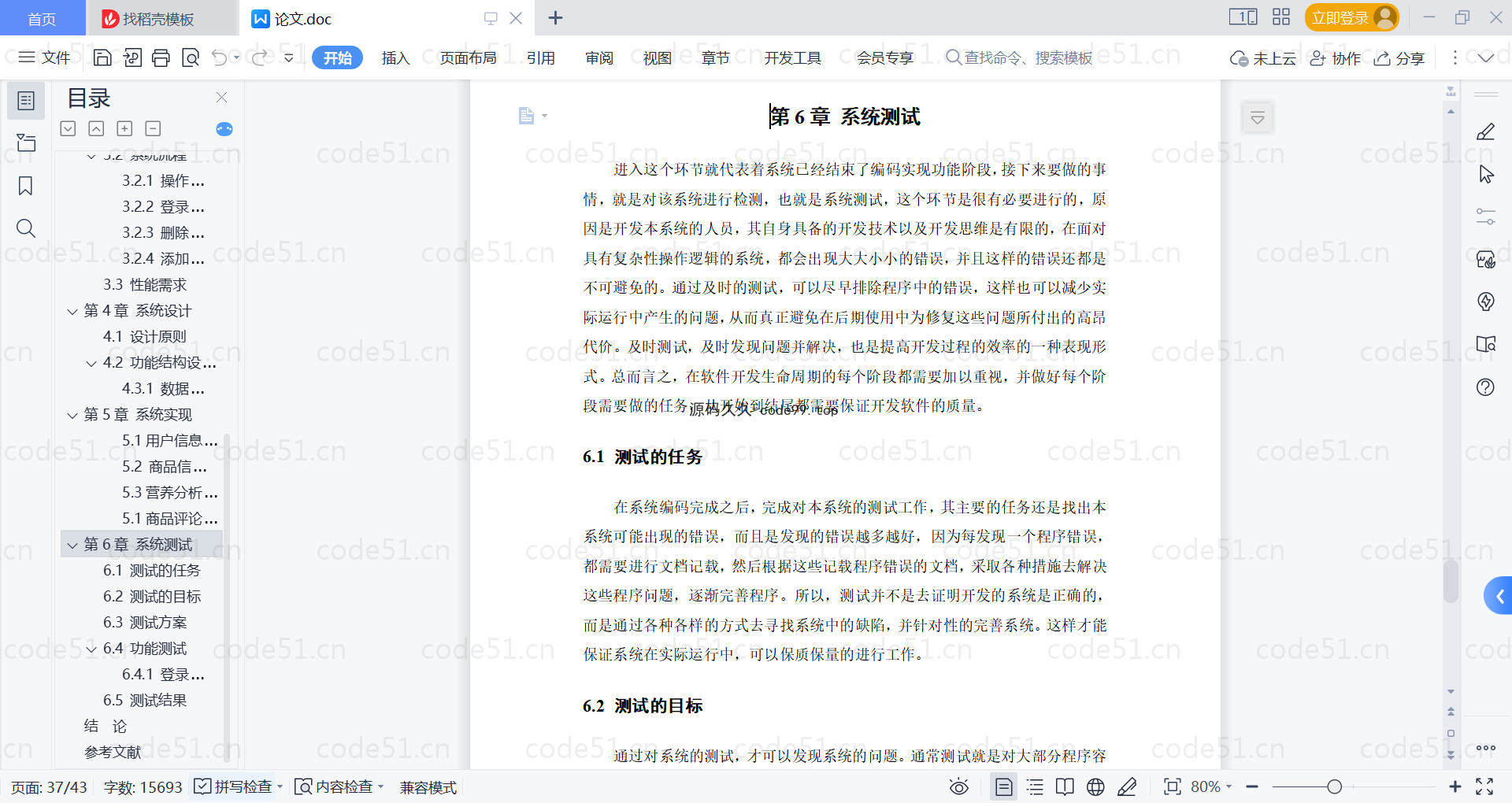The height and width of the screenshot is (803, 1512).
Task: Switch to web layout globe icon
Action: 1095,786
